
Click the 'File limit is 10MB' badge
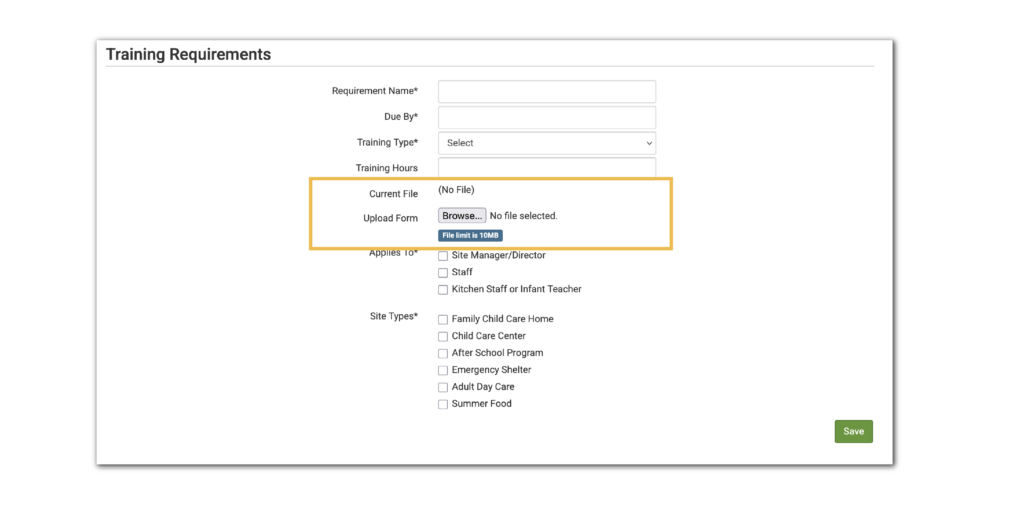[x=470, y=236]
